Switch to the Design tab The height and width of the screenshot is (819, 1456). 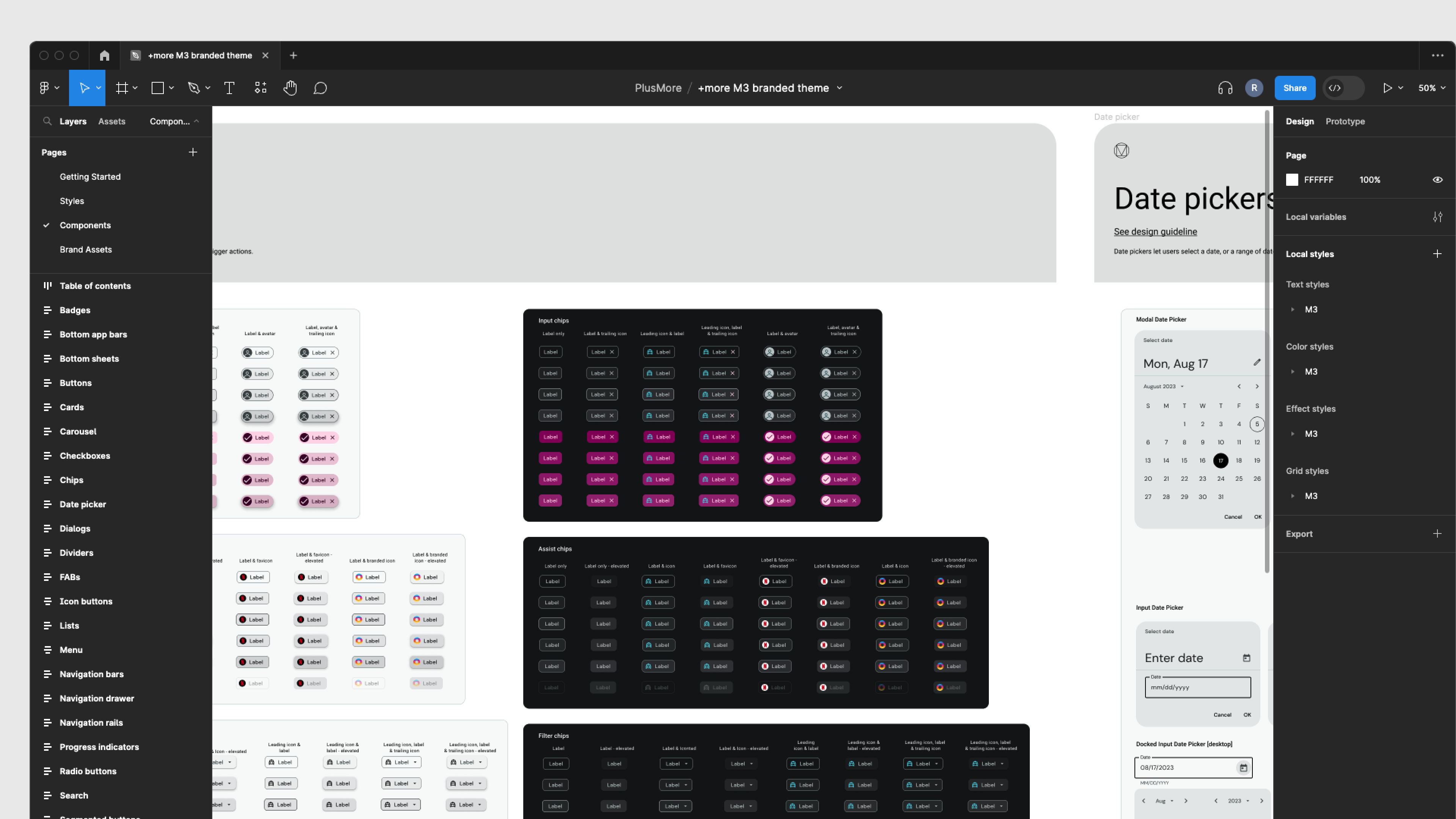point(1300,121)
